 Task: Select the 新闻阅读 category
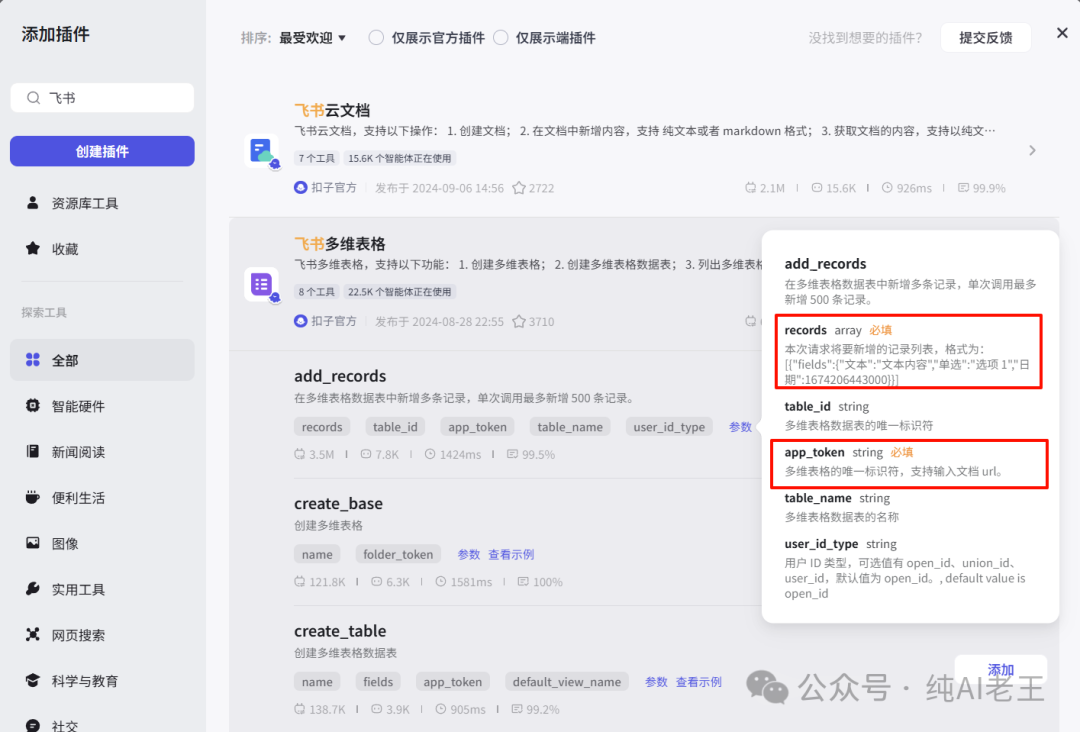(102, 452)
